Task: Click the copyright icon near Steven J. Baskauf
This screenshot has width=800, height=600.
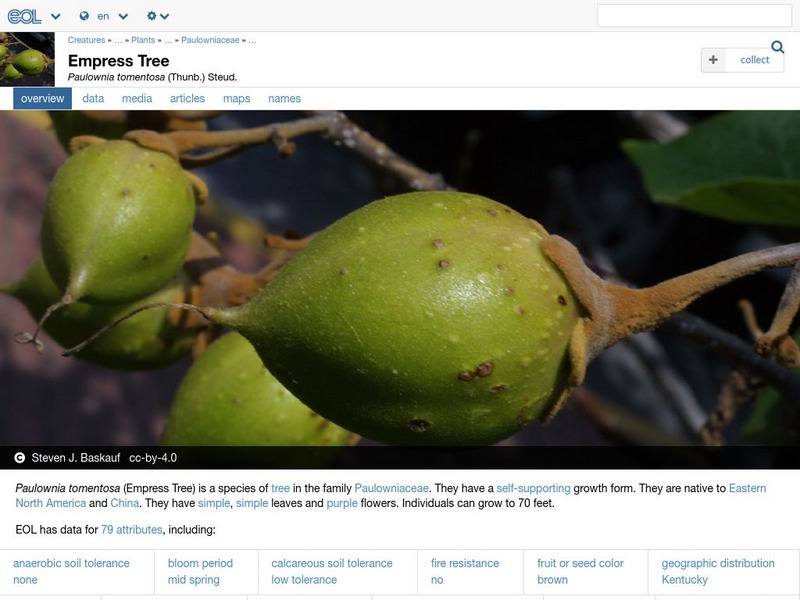Action: pos(19,458)
